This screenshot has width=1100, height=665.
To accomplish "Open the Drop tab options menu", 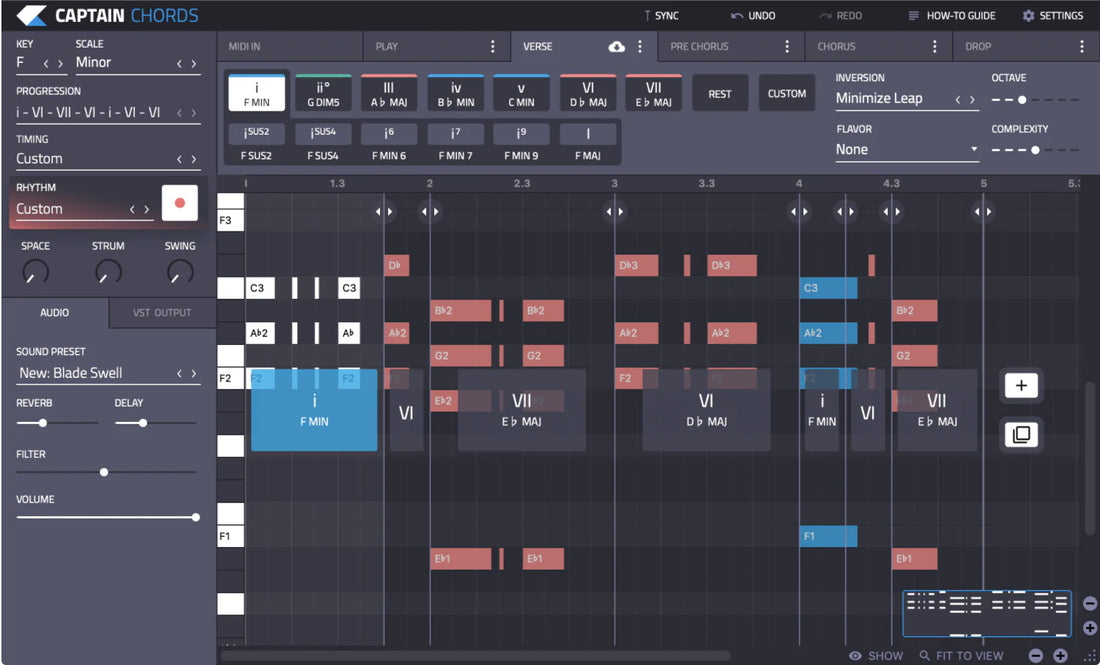I will click(1082, 46).
